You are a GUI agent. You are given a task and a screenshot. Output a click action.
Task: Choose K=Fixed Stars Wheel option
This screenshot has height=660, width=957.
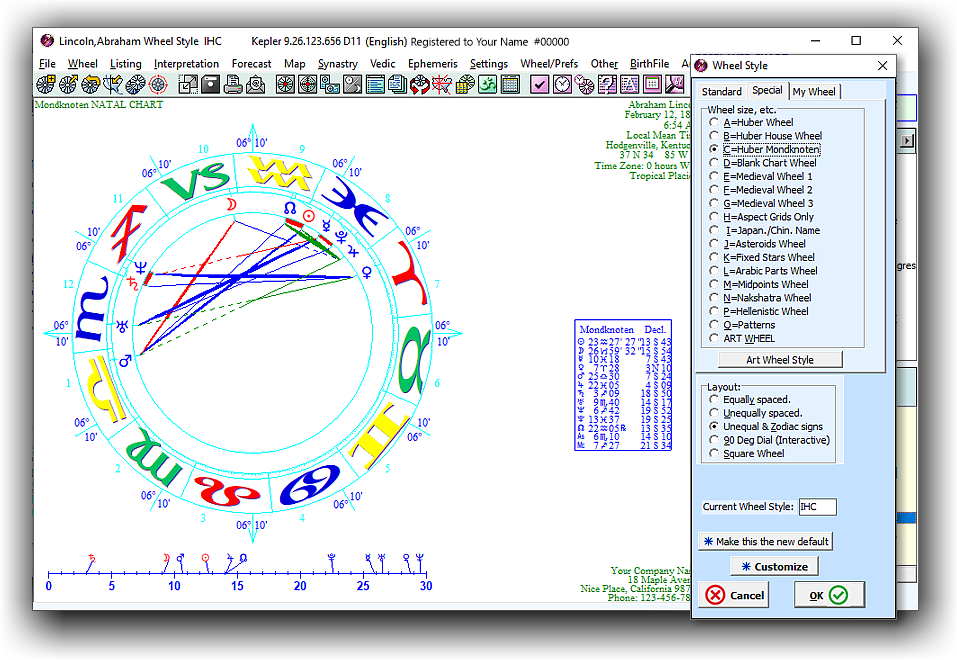pyautogui.click(x=713, y=257)
